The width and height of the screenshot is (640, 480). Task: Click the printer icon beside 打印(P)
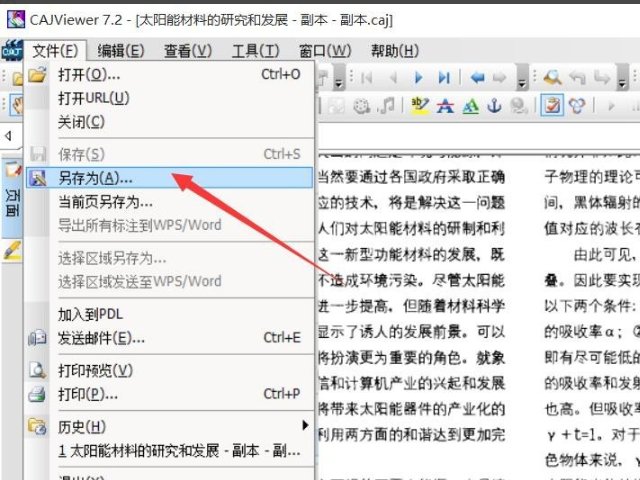(37, 394)
